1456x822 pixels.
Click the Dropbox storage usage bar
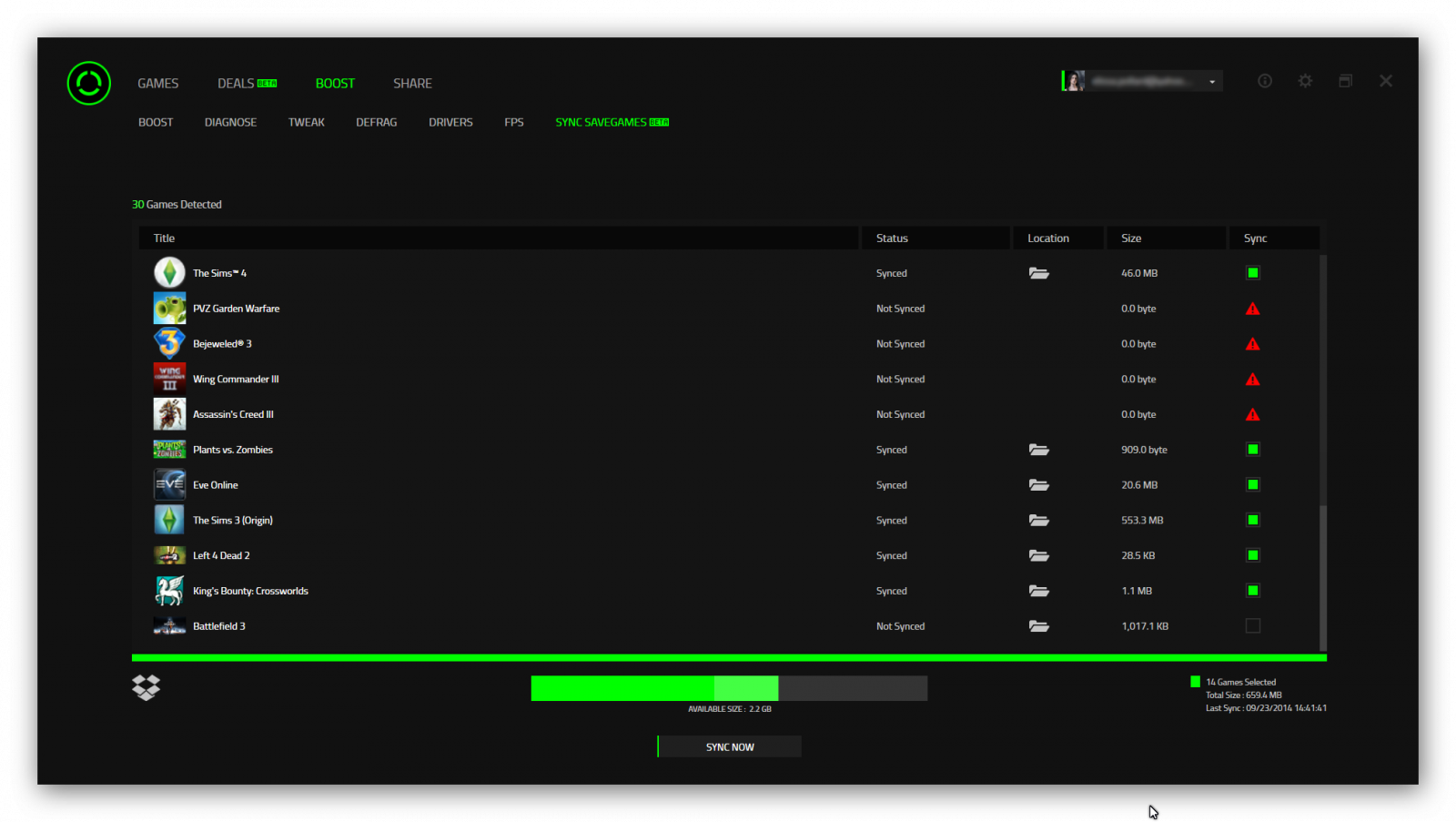point(729,688)
